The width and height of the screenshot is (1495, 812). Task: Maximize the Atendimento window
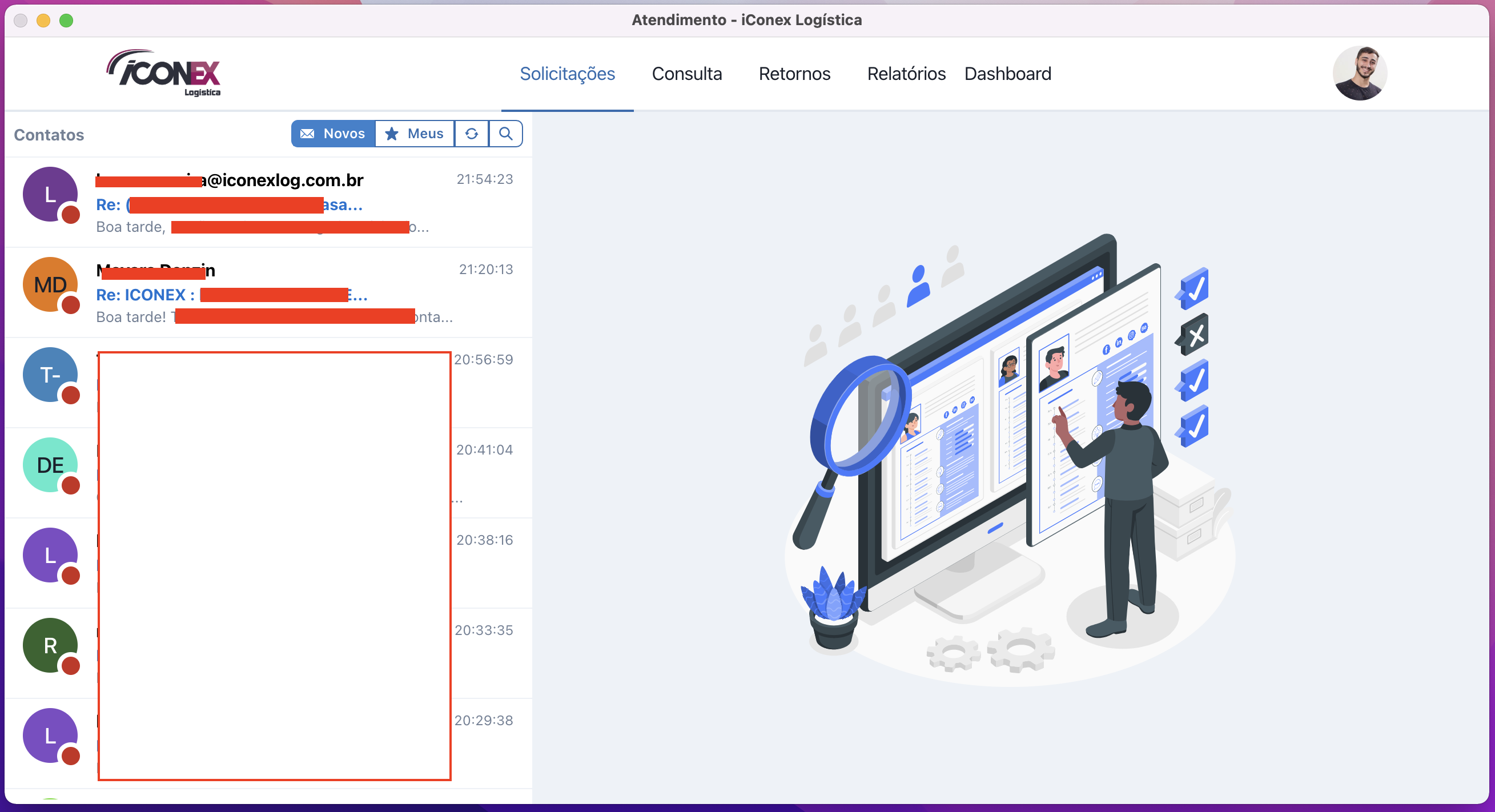coord(67,21)
